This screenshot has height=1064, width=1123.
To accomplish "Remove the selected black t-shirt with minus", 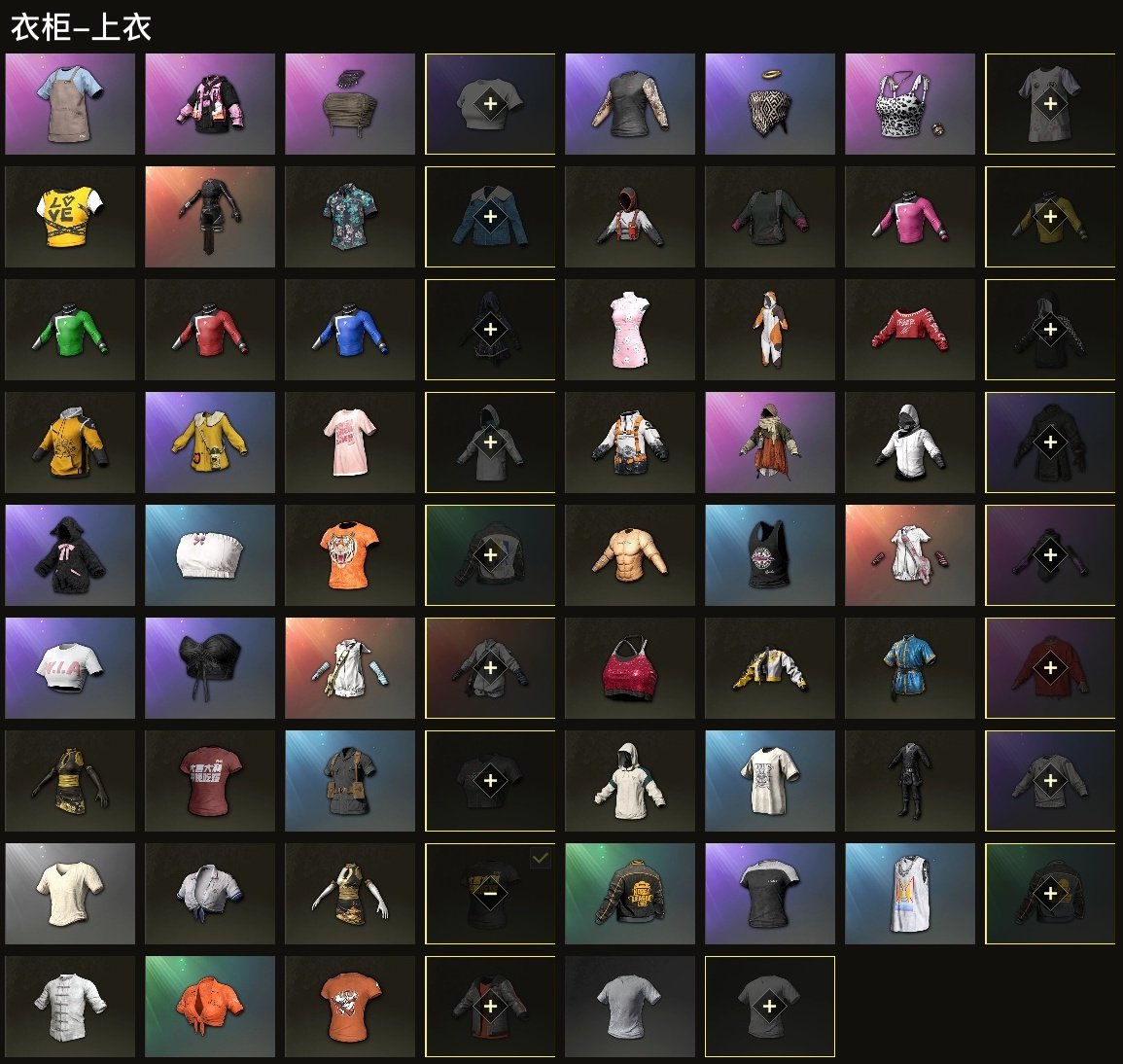I will click(490, 894).
